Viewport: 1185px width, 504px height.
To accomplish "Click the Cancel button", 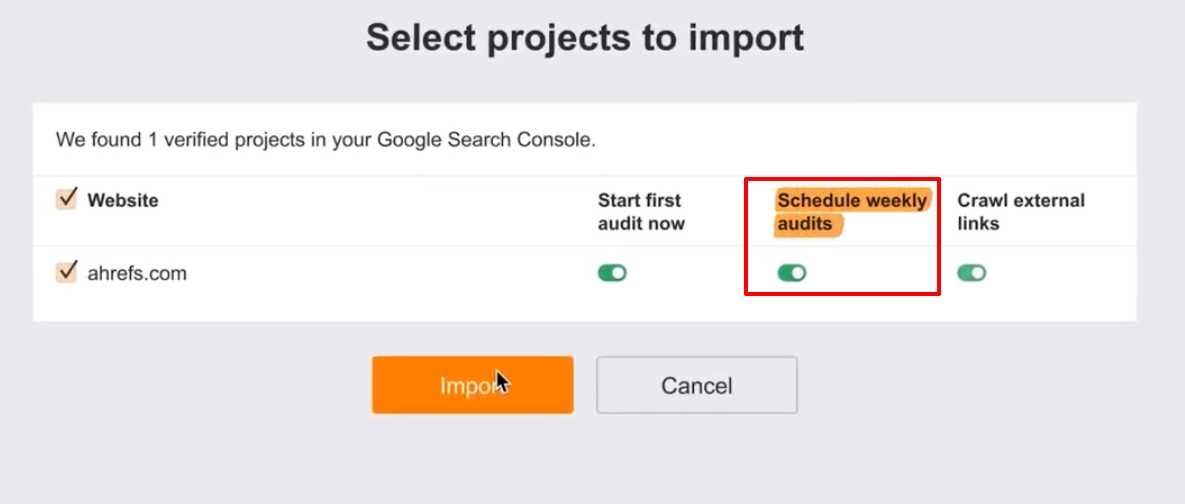I will pos(696,385).
